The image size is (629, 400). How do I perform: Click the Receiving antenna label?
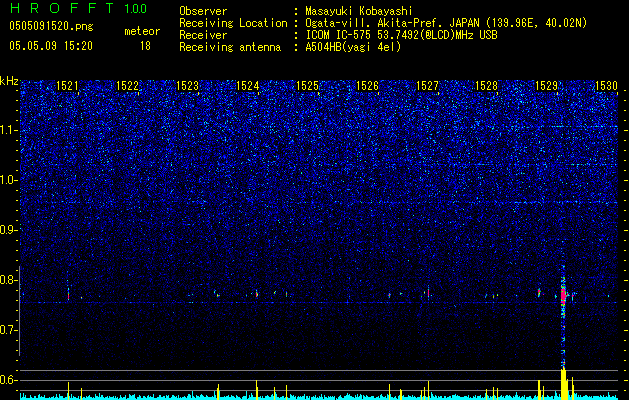coord(230,47)
